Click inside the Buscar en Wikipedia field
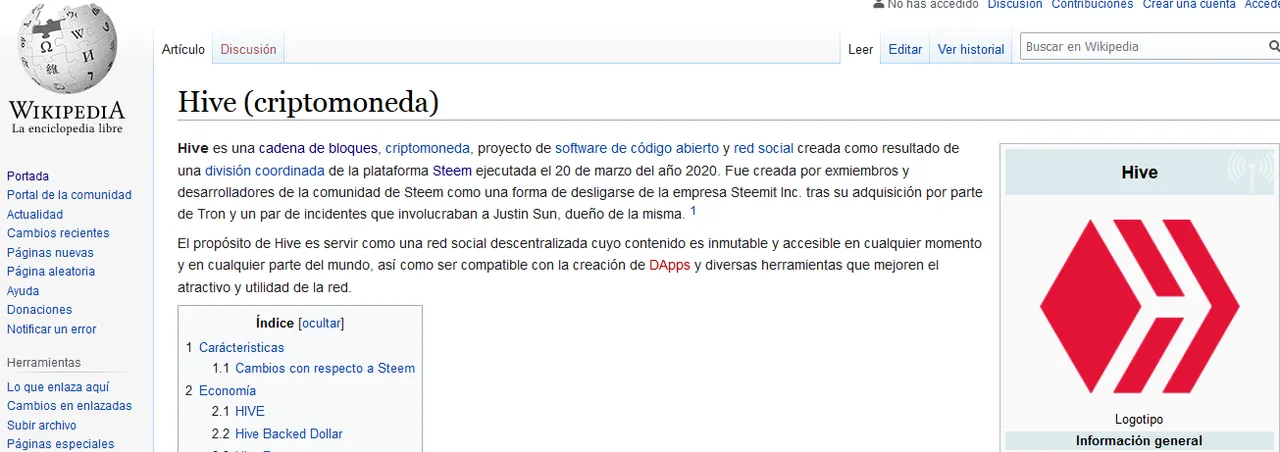The width and height of the screenshot is (1280, 452). coord(1142,46)
